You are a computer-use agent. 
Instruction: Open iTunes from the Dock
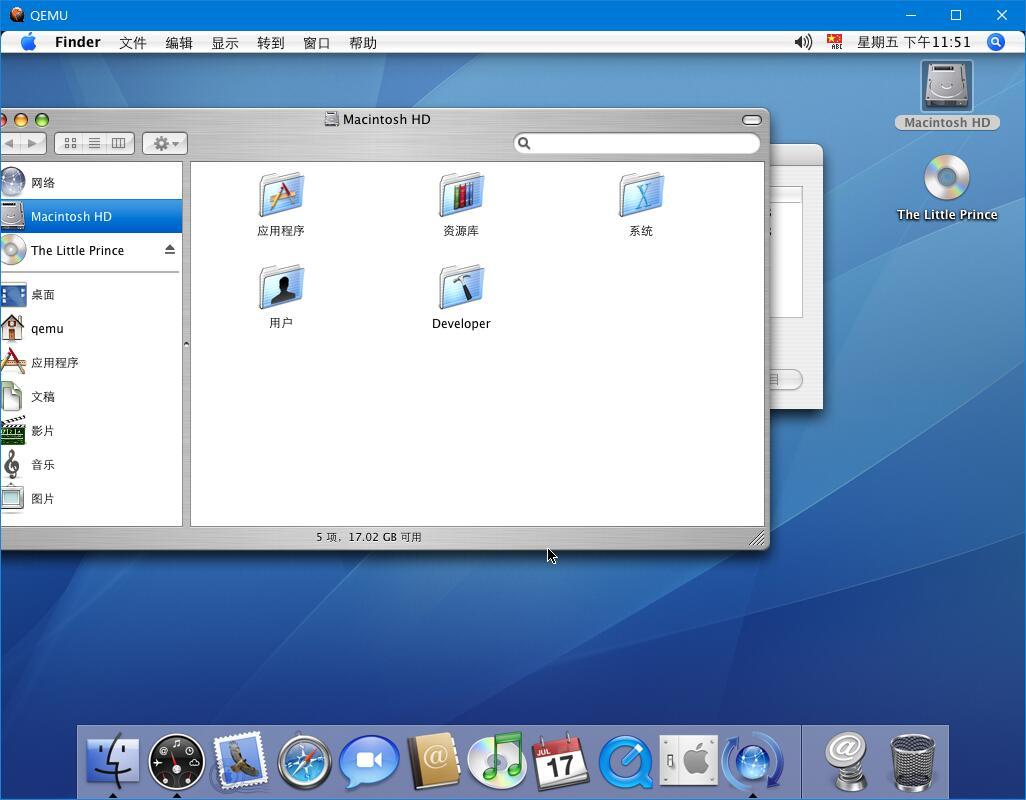pyautogui.click(x=497, y=762)
